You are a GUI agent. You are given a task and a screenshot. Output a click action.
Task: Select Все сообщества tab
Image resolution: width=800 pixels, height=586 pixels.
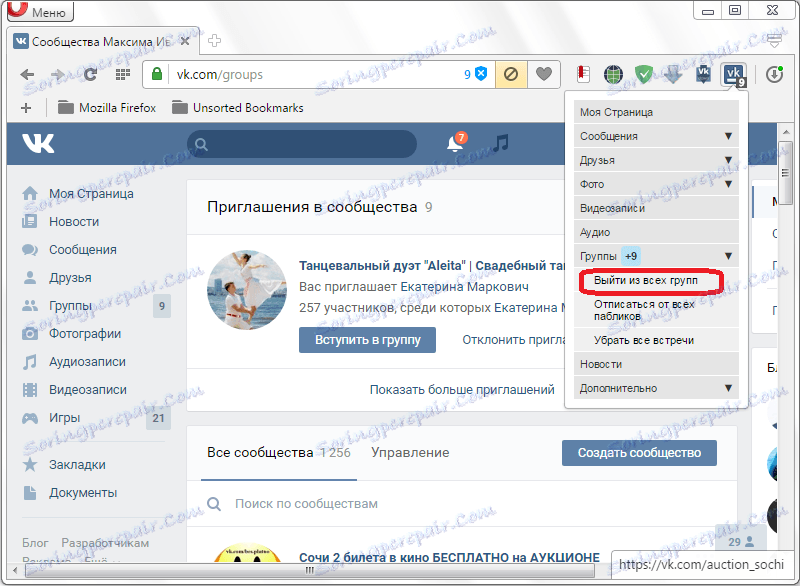click(279, 453)
